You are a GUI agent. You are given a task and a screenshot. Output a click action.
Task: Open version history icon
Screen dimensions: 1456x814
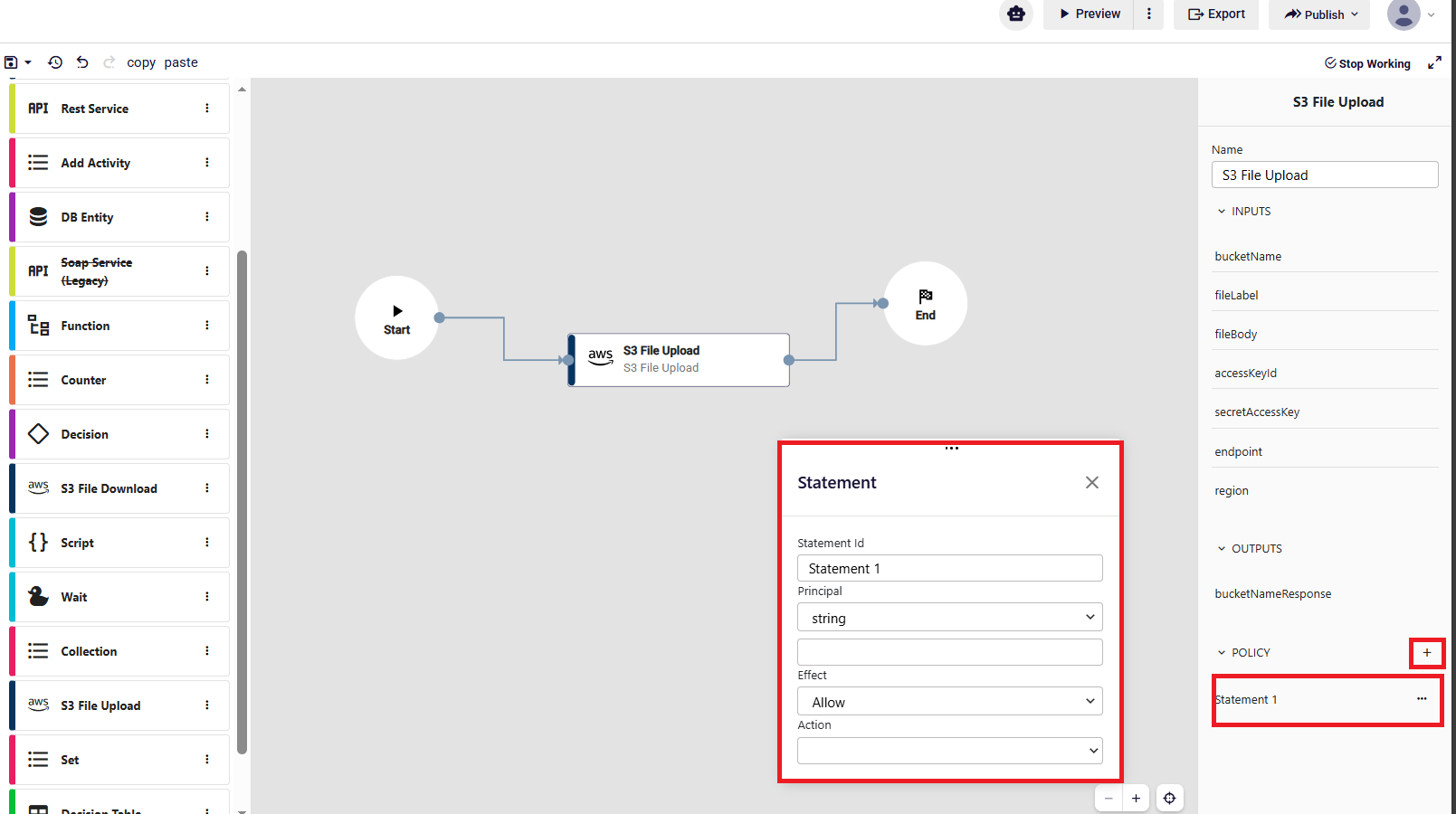(55, 62)
